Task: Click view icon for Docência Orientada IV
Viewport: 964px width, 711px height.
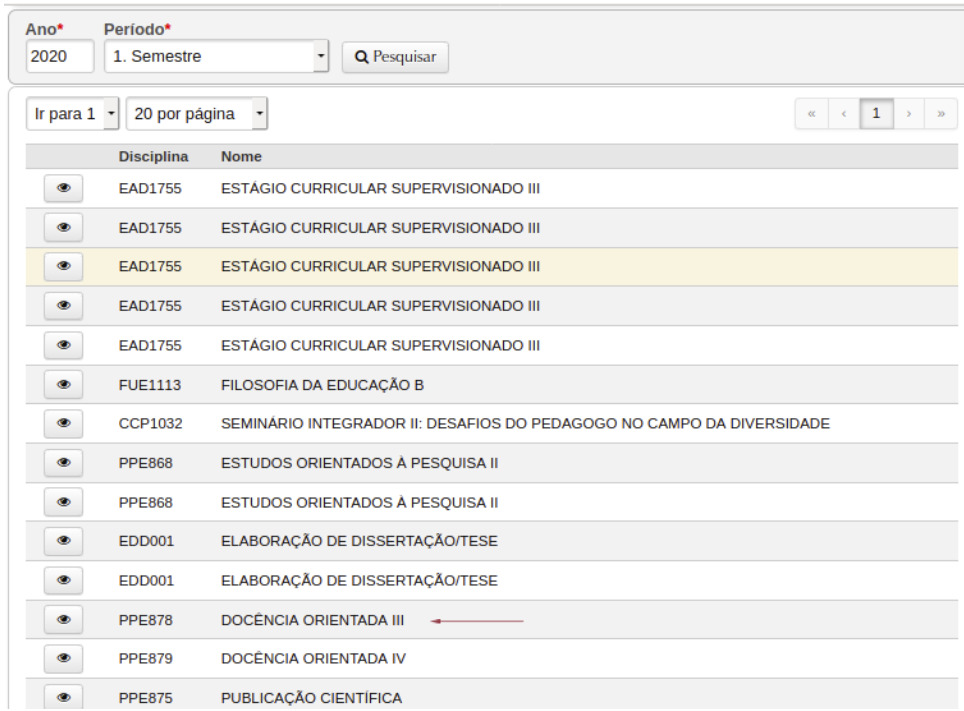Action: pyautogui.click(x=63, y=659)
